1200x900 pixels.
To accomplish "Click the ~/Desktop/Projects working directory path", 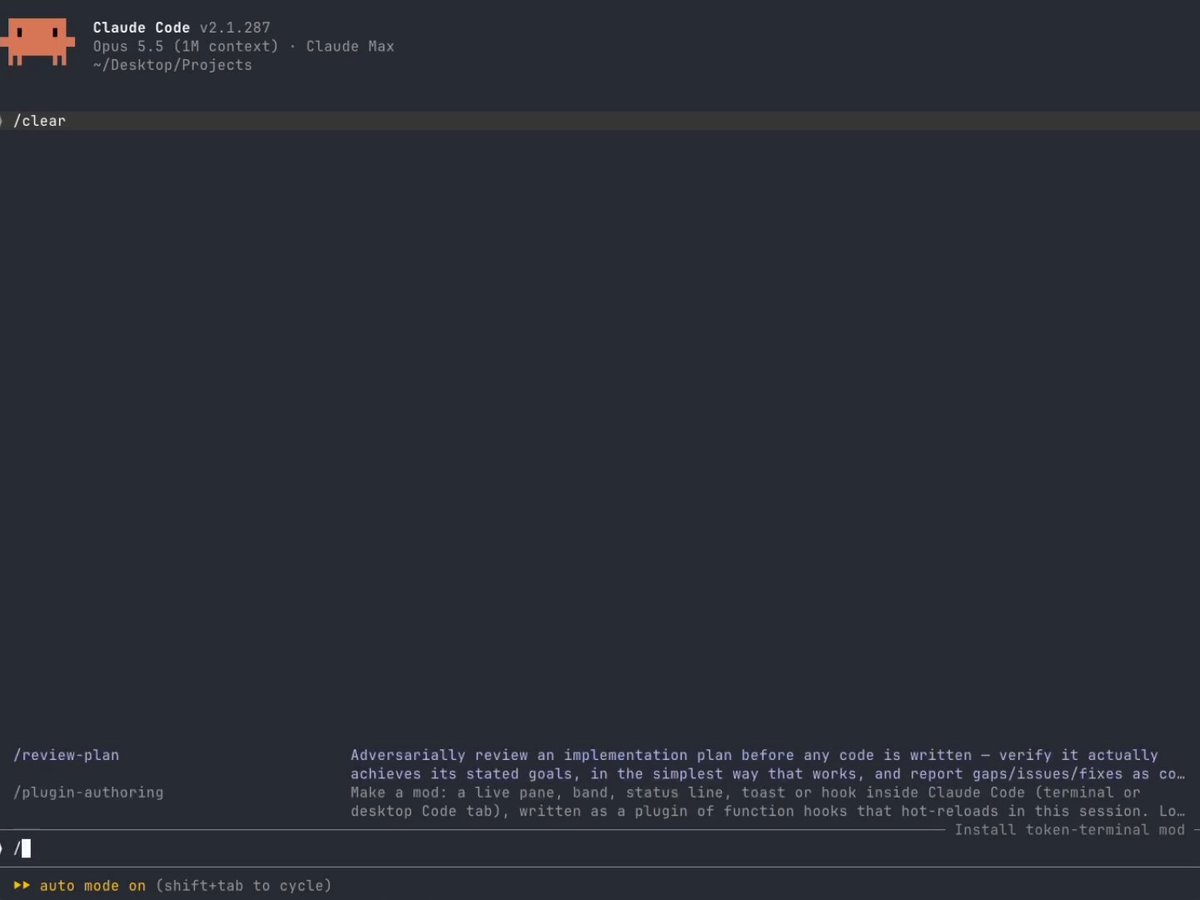I will point(172,66).
